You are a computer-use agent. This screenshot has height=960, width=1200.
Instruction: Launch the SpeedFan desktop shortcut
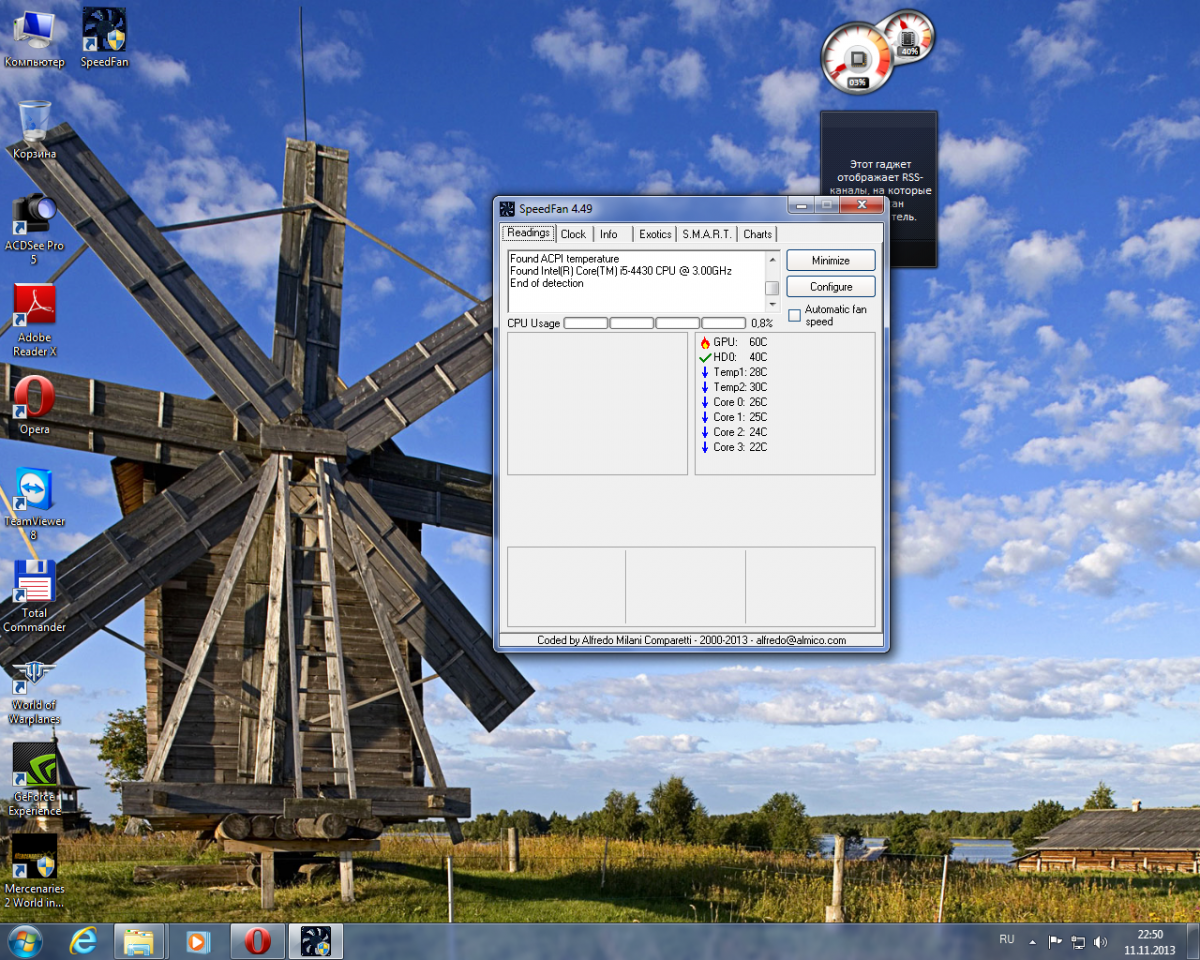pos(104,40)
